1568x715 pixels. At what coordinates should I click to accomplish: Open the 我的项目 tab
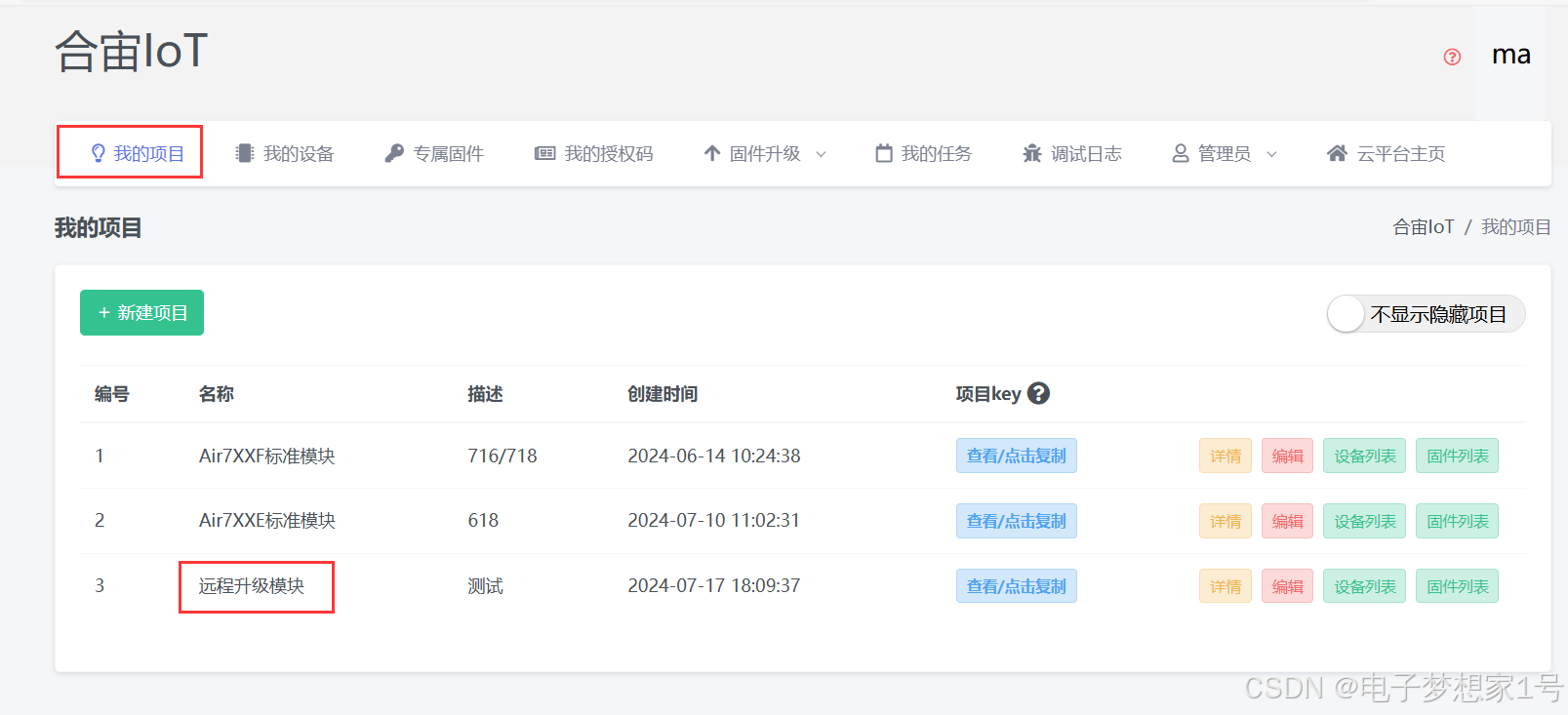pyautogui.click(x=137, y=153)
